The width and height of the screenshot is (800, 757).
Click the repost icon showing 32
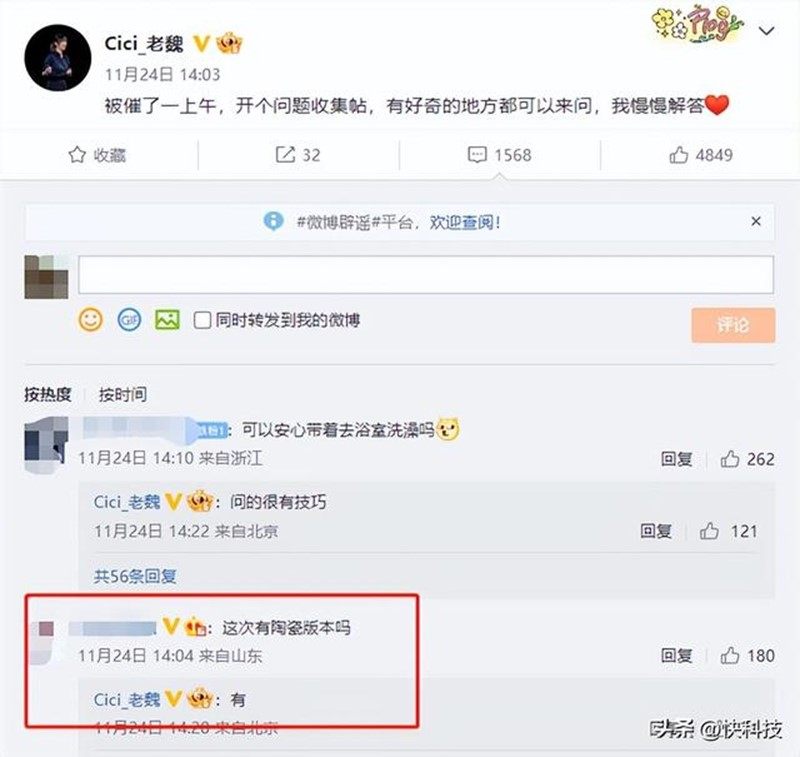(285, 155)
